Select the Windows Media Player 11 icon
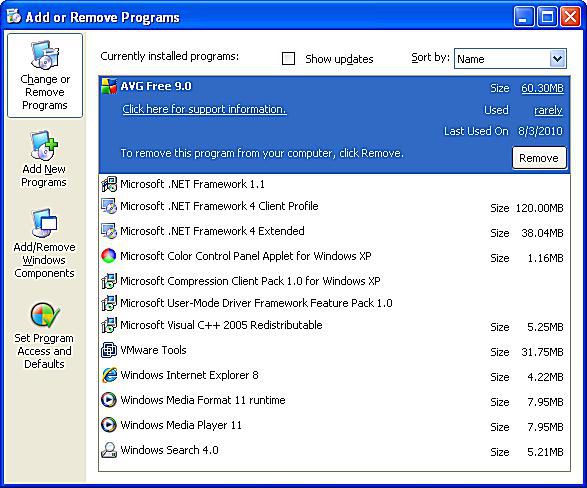This screenshot has height=488, width=587. point(109,425)
